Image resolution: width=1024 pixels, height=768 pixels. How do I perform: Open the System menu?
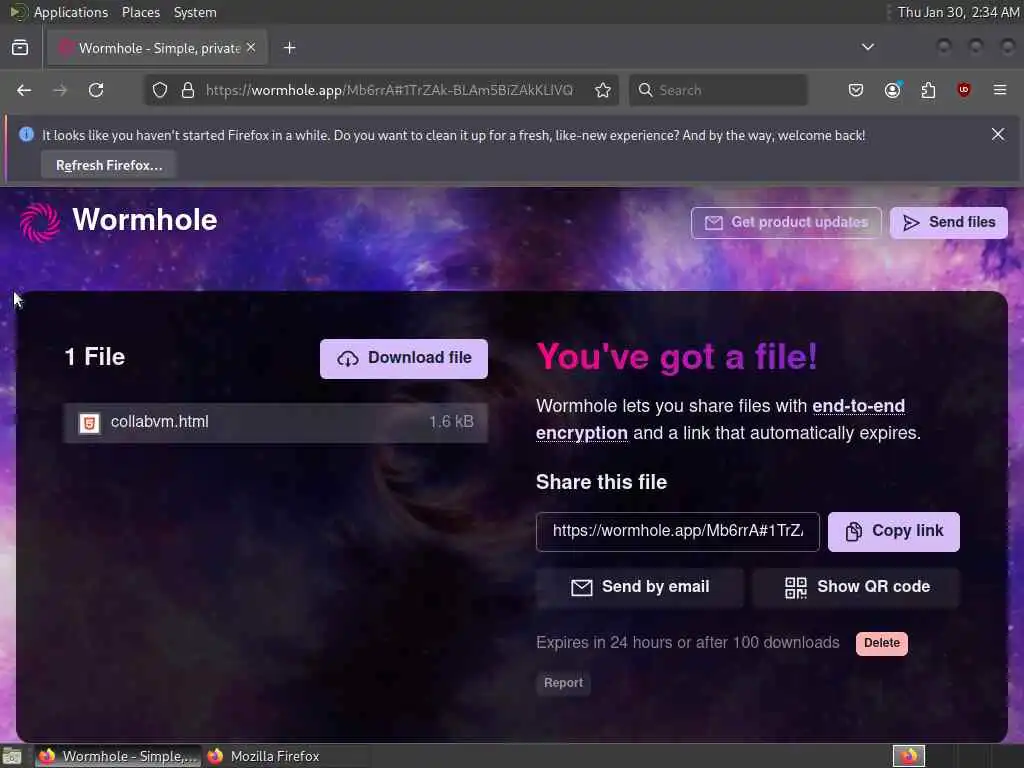(195, 12)
